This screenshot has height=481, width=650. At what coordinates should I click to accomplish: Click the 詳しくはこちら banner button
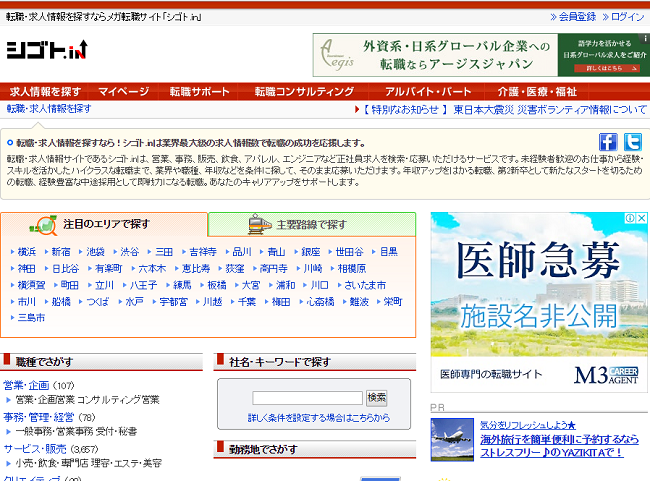(607, 68)
